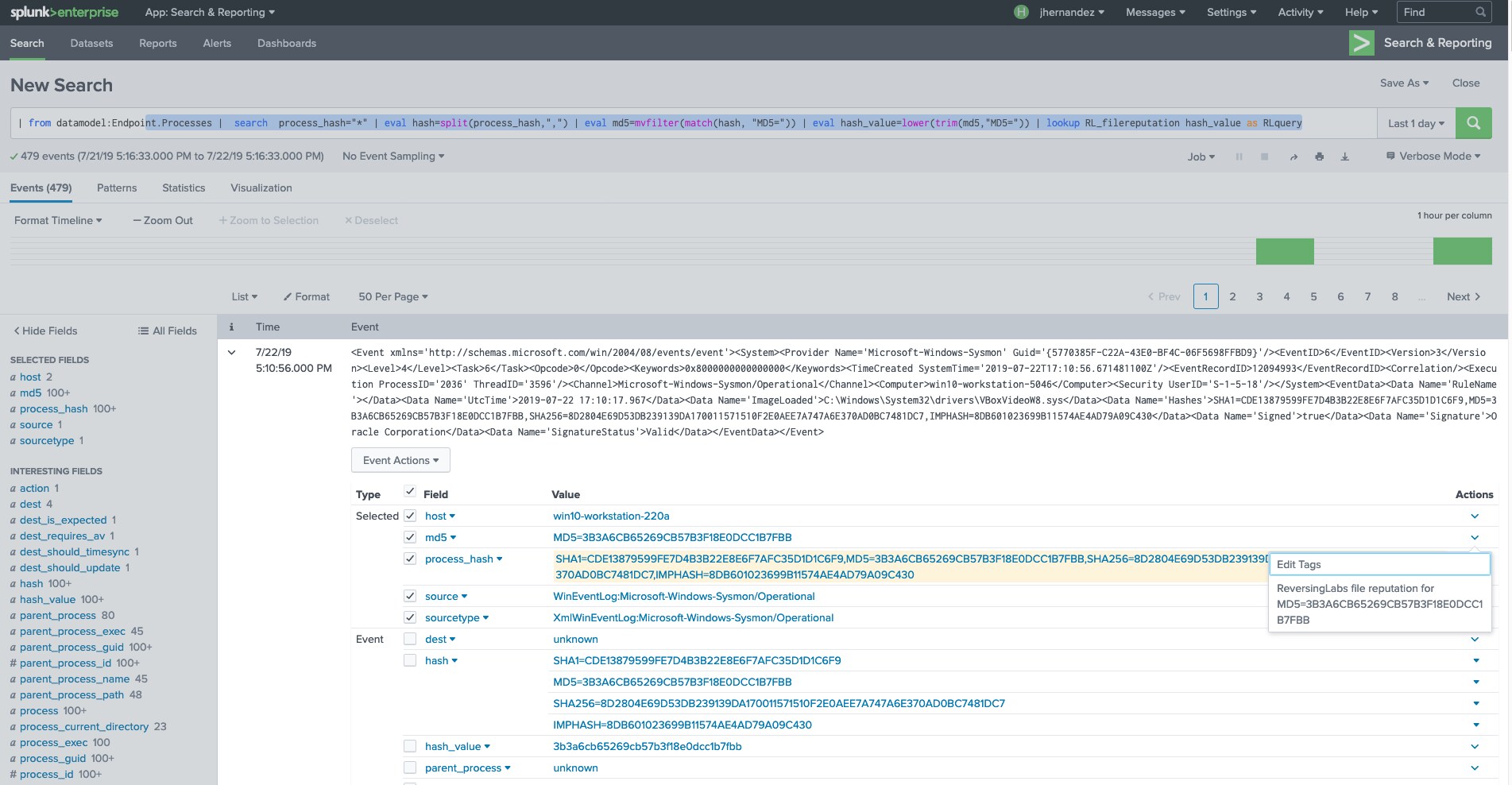1512x785 pixels.
Task: Open the Event Actions dropdown
Action: click(400, 460)
